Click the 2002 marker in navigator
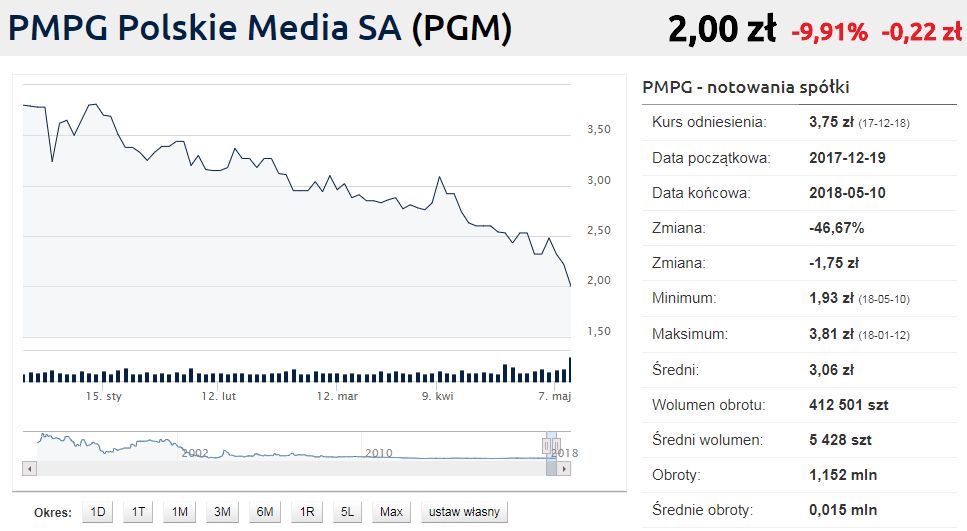Viewport: 967px width, 531px height. (195, 453)
